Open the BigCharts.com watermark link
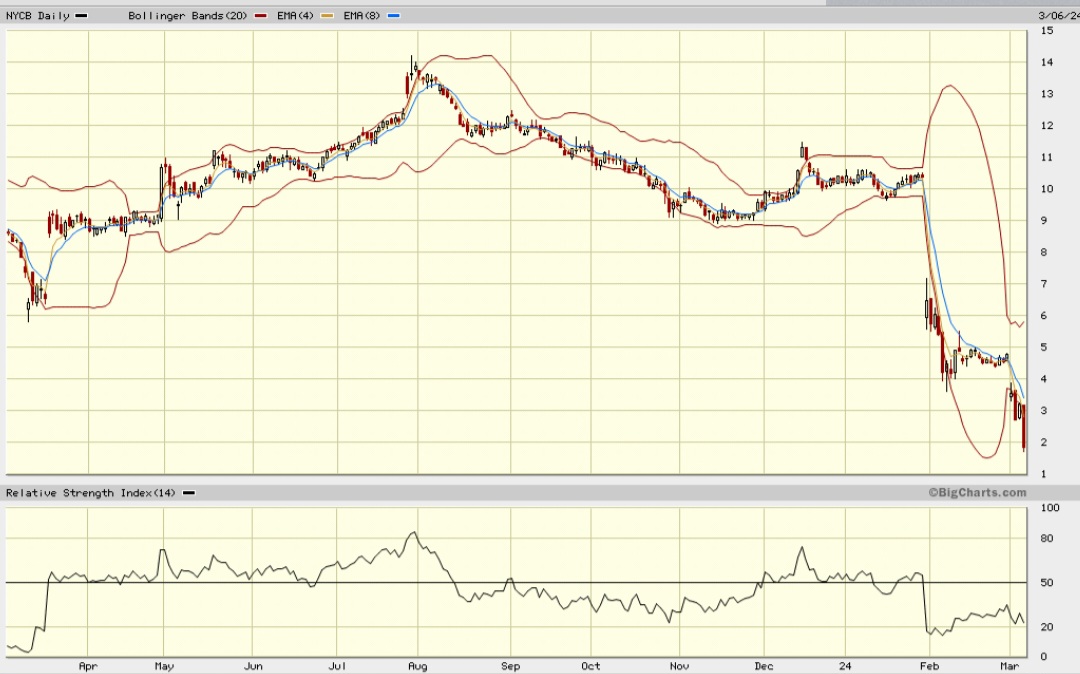Viewport: 1080px width, 674px height. [x=977, y=492]
